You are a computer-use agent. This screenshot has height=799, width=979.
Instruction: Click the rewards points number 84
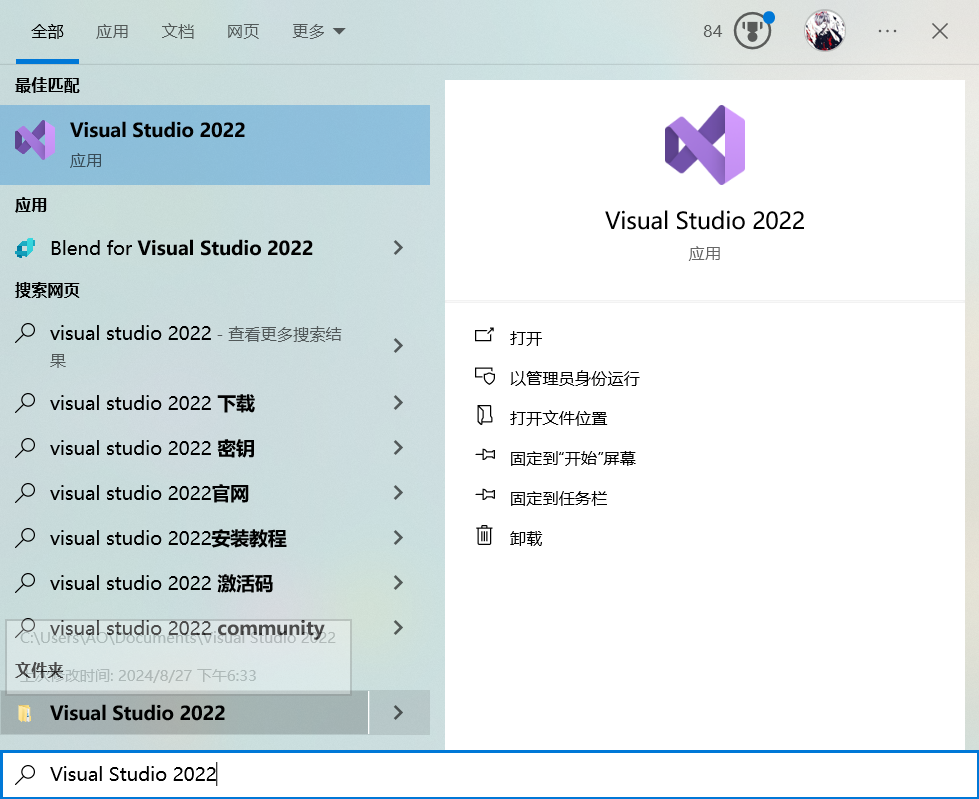[x=712, y=31]
